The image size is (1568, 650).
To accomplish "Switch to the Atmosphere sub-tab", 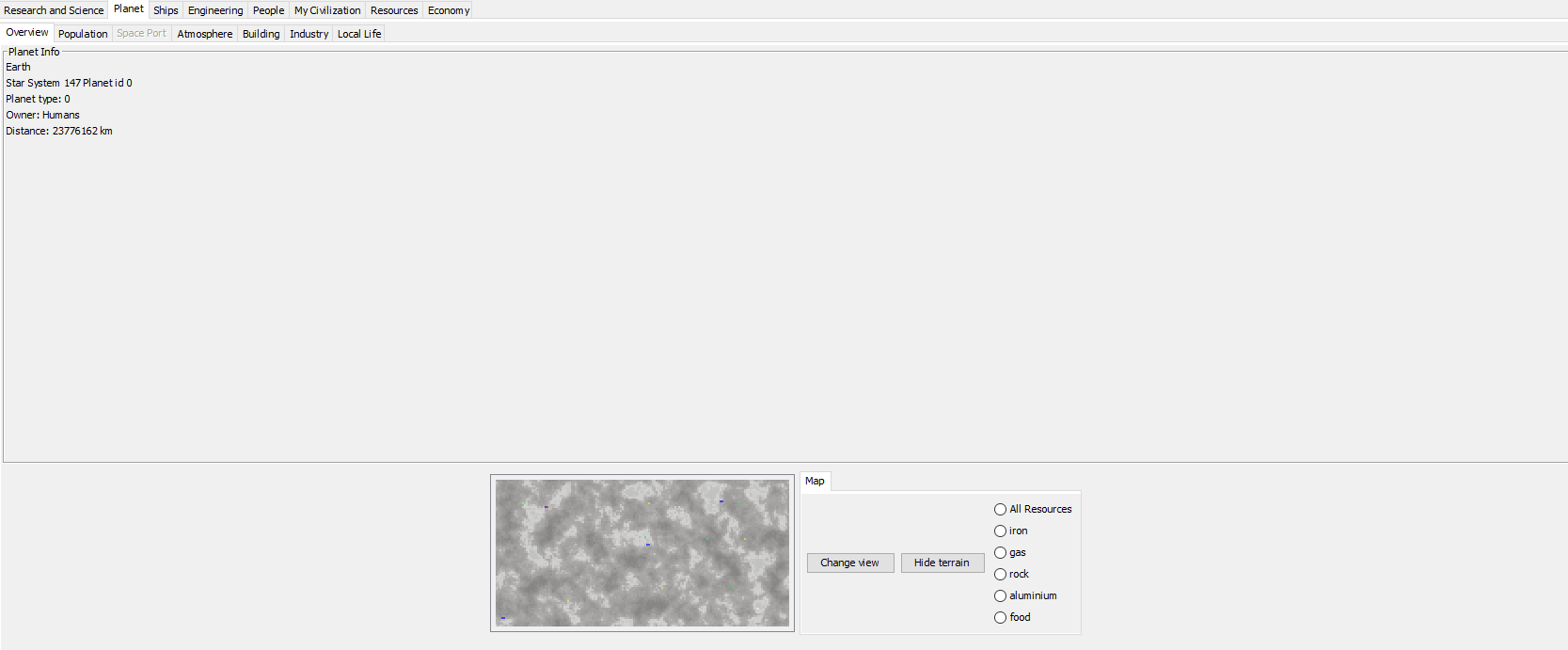I will [205, 34].
